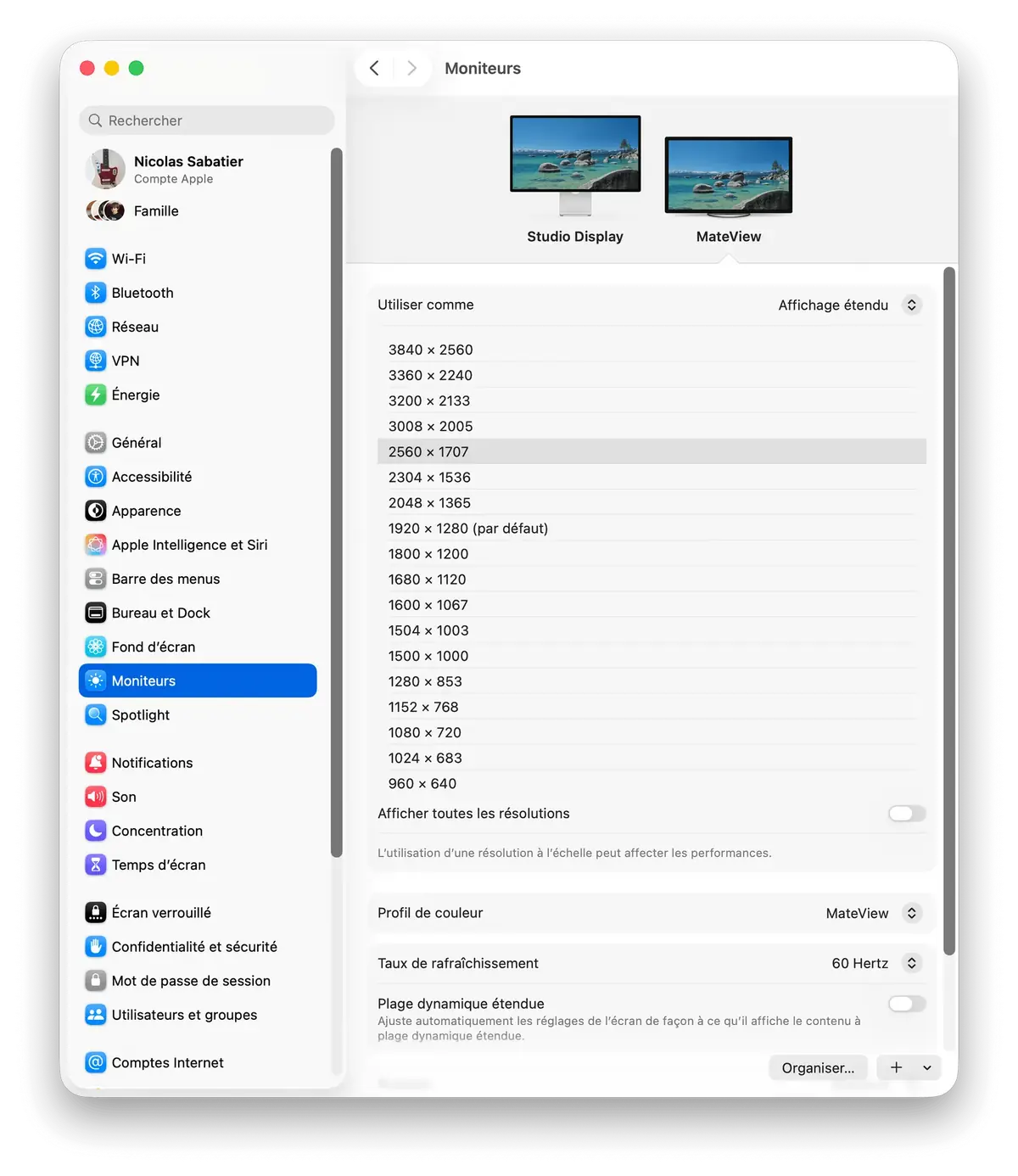Choose resolution 960 × 640
This screenshot has height=1176, width=1018.
pos(652,783)
